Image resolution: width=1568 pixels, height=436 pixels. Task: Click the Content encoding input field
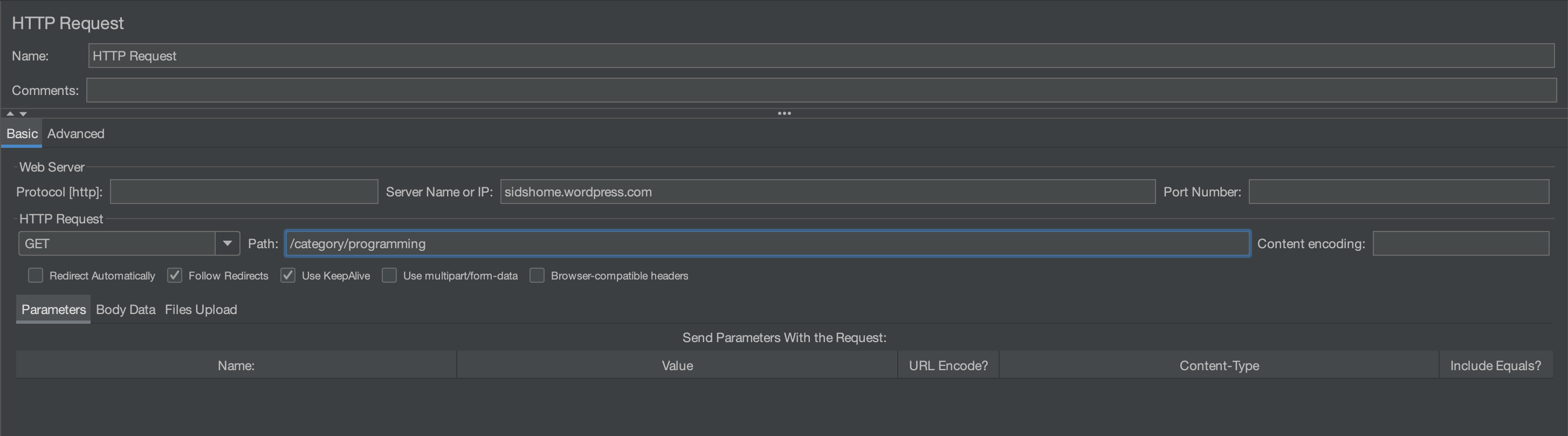[1460, 243]
